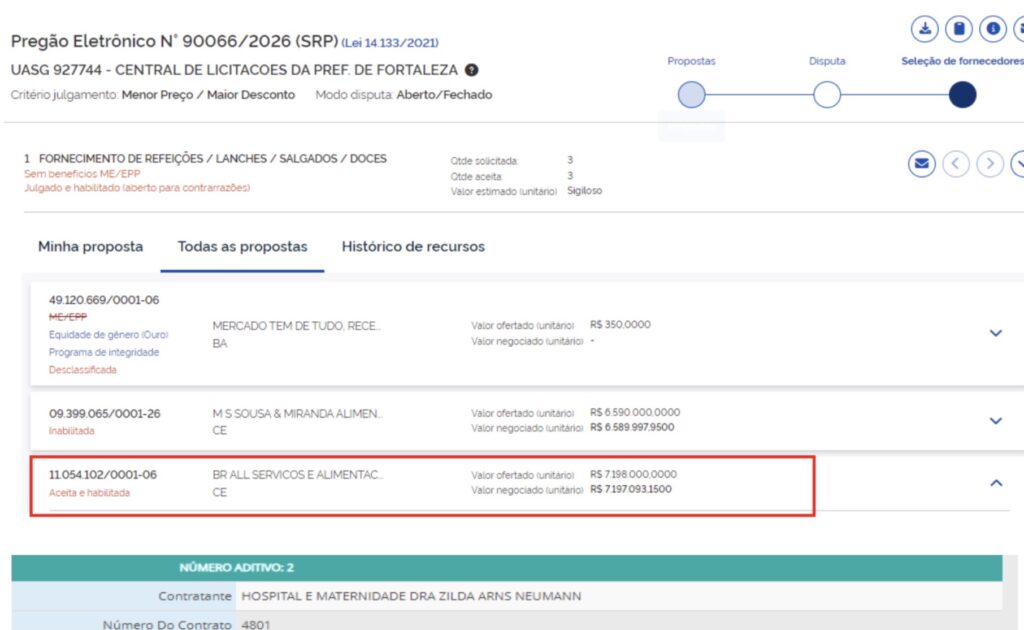Switch to the Todas as propostas tab

242,247
